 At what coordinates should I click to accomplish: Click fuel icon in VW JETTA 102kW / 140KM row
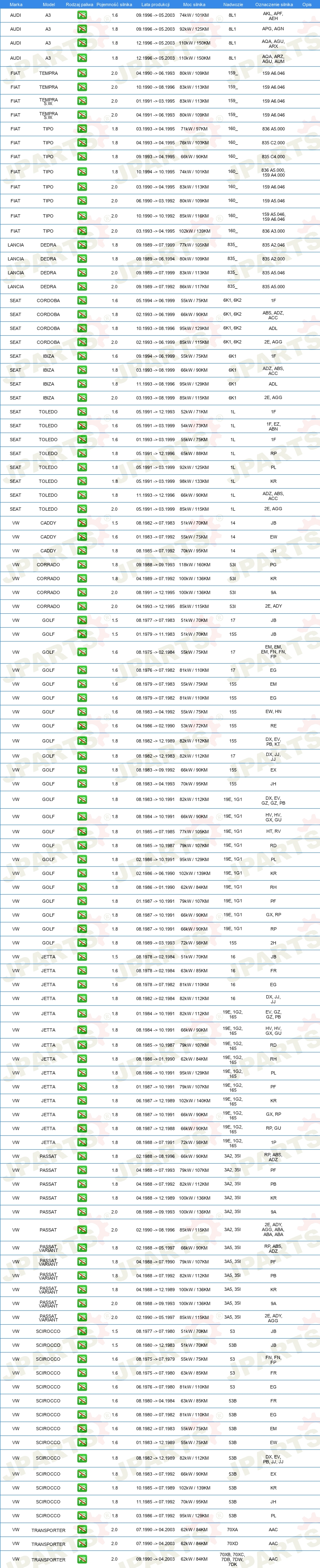82,1101
